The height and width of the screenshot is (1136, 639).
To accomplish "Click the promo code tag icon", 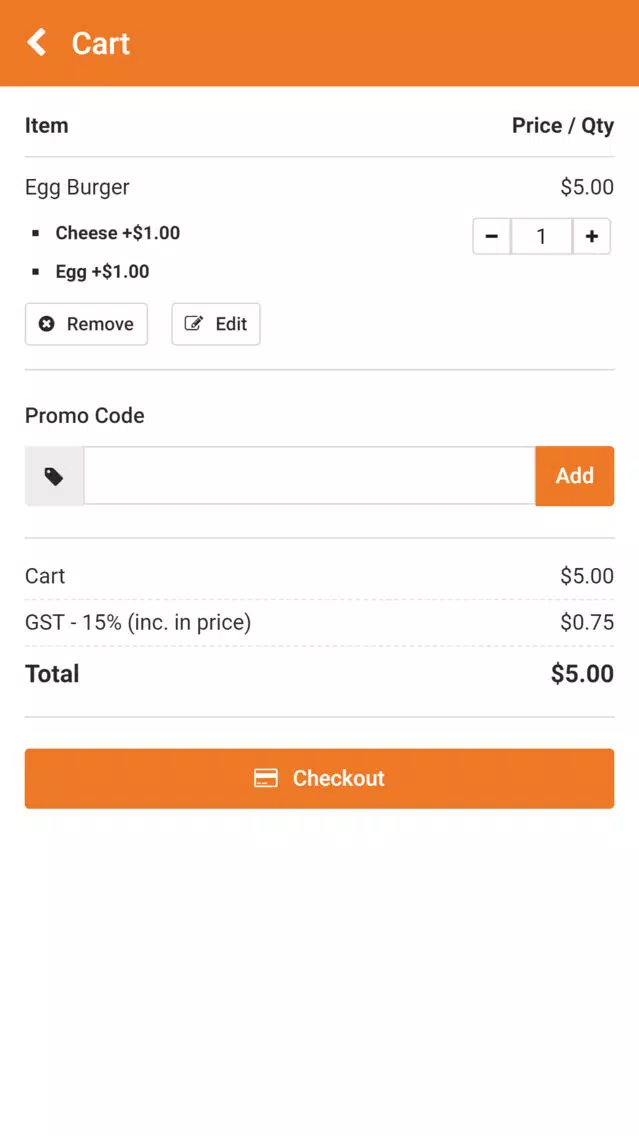I will point(54,476).
